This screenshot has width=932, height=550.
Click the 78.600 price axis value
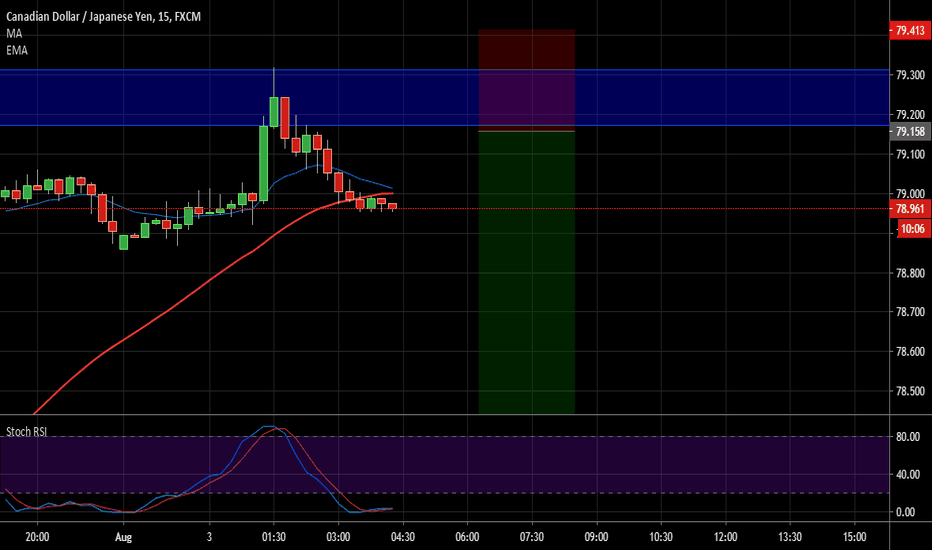coord(910,351)
